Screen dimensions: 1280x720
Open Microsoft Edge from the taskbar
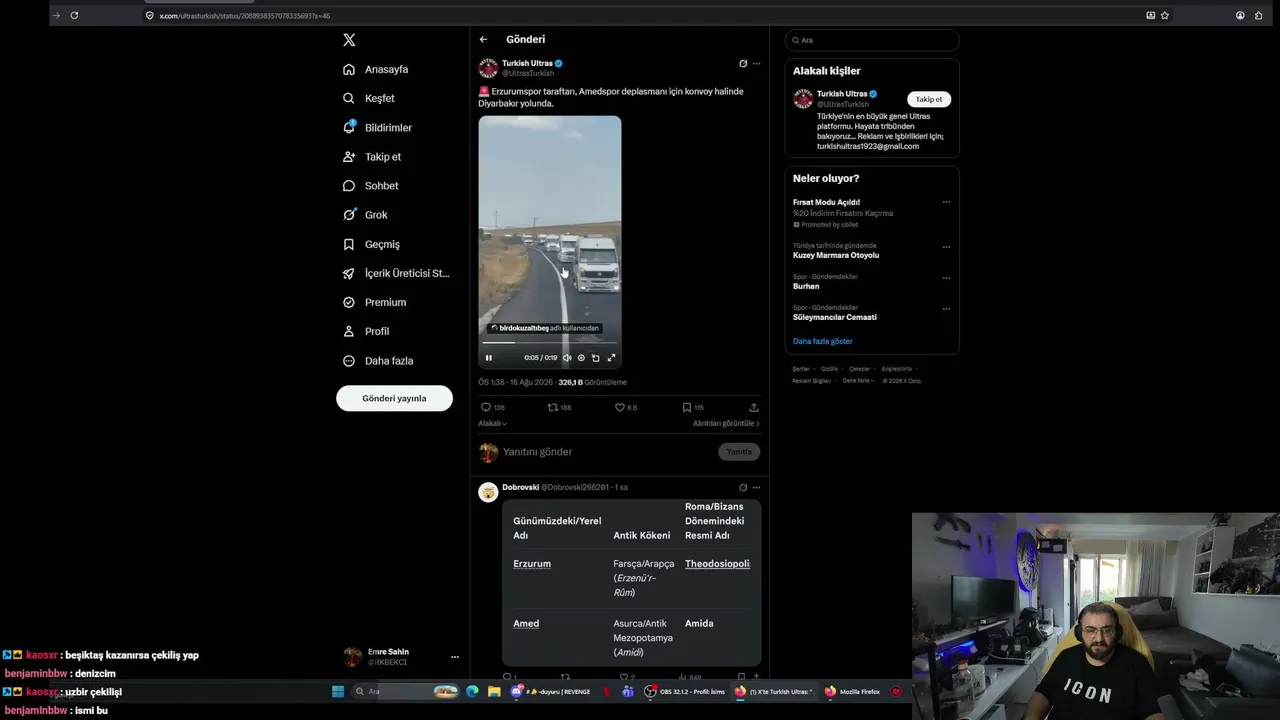click(x=473, y=692)
